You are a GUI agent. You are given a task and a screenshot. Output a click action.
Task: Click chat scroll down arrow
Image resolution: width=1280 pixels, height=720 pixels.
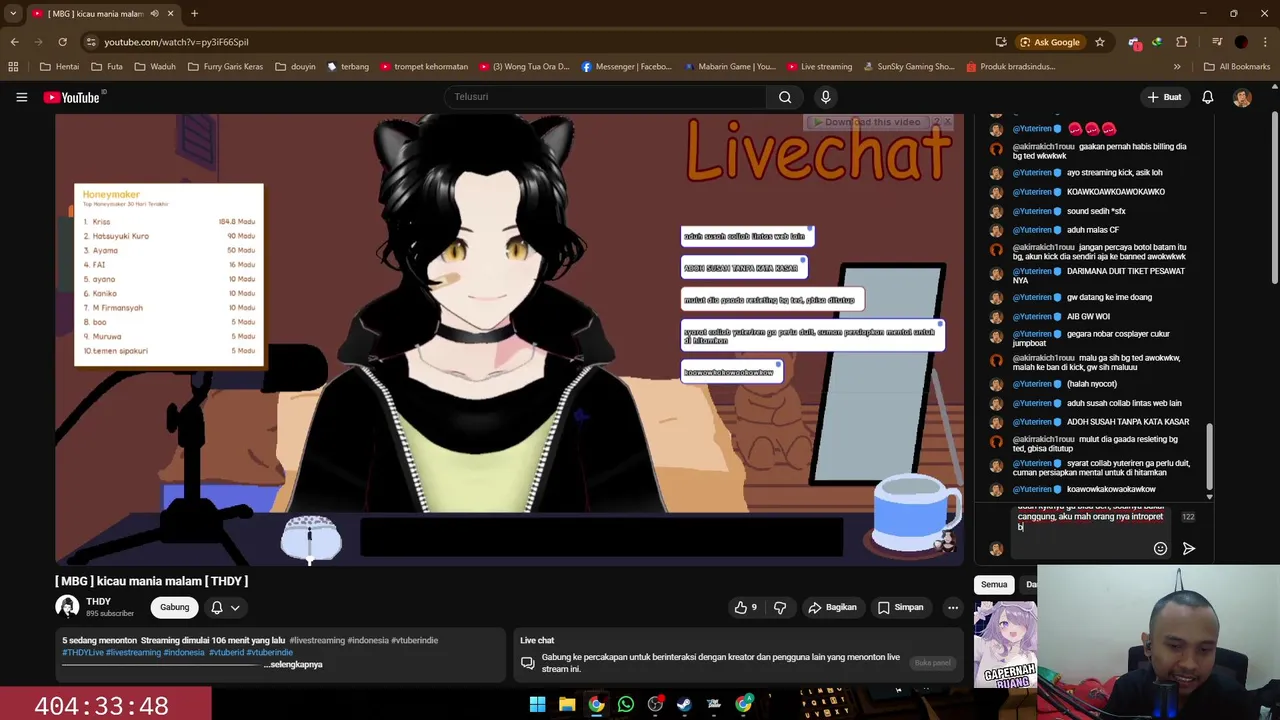[x=1209, y=496]
